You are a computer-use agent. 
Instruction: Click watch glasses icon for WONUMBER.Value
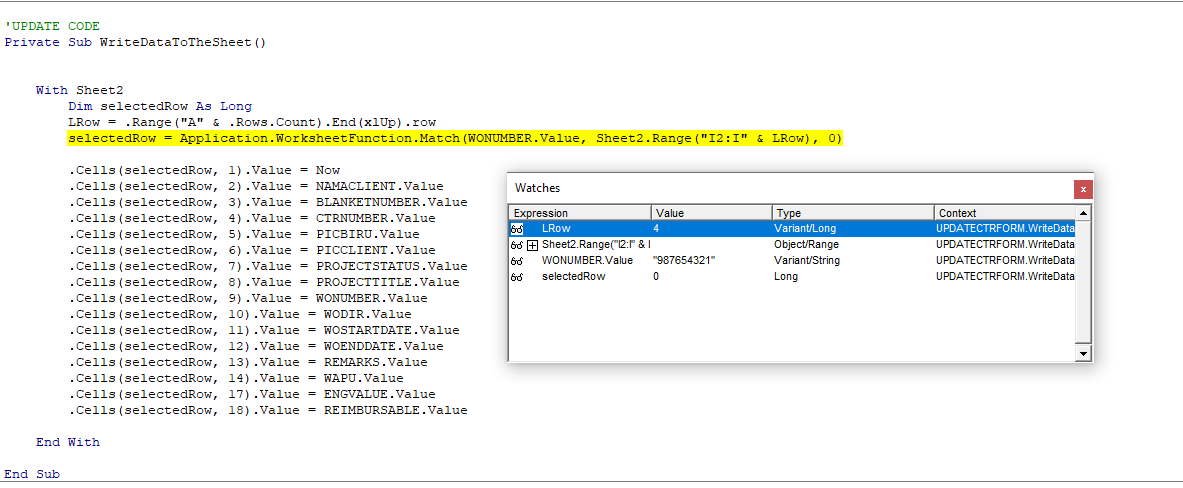click(x=517, y=261)
